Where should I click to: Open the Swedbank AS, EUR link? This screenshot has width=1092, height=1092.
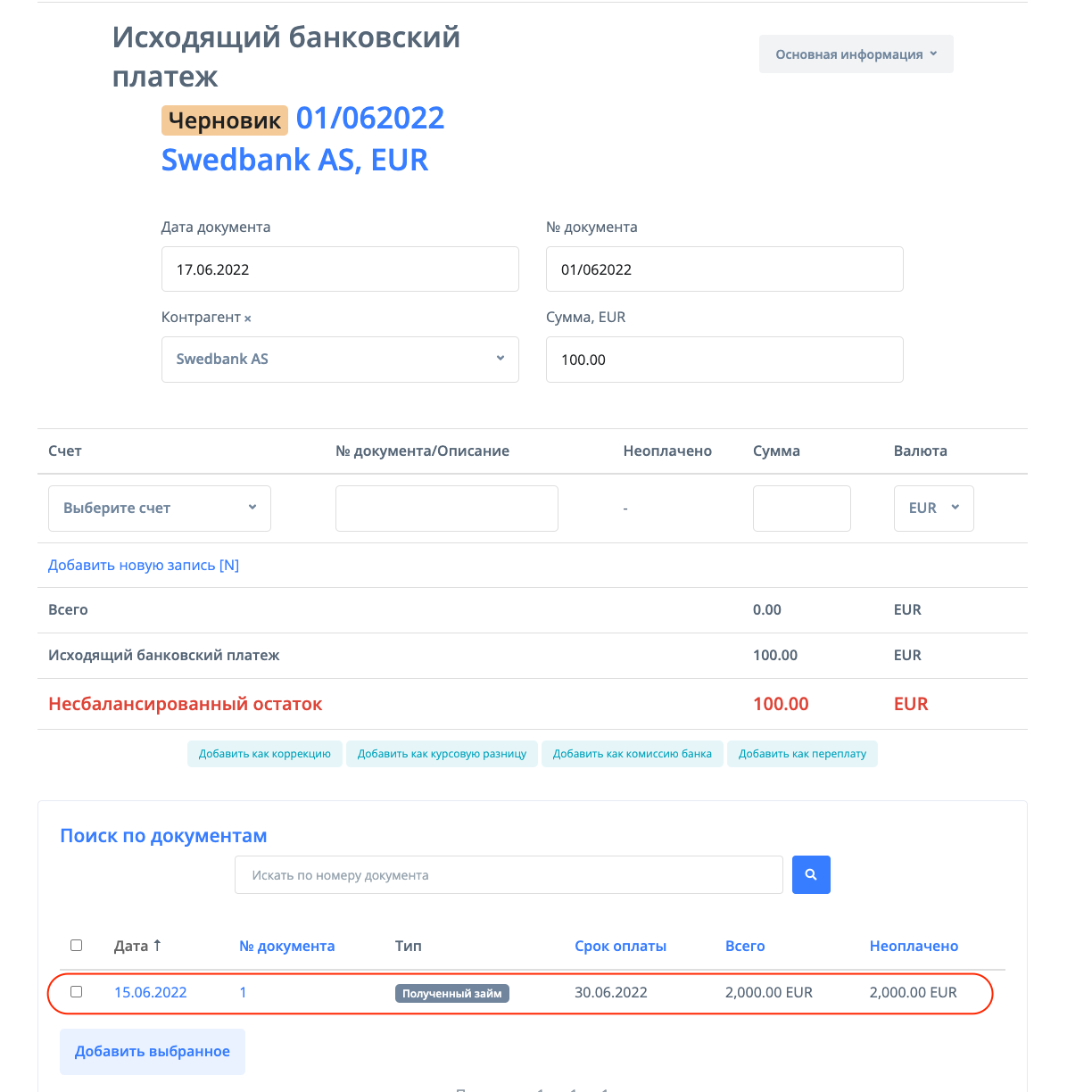(294, 161)
